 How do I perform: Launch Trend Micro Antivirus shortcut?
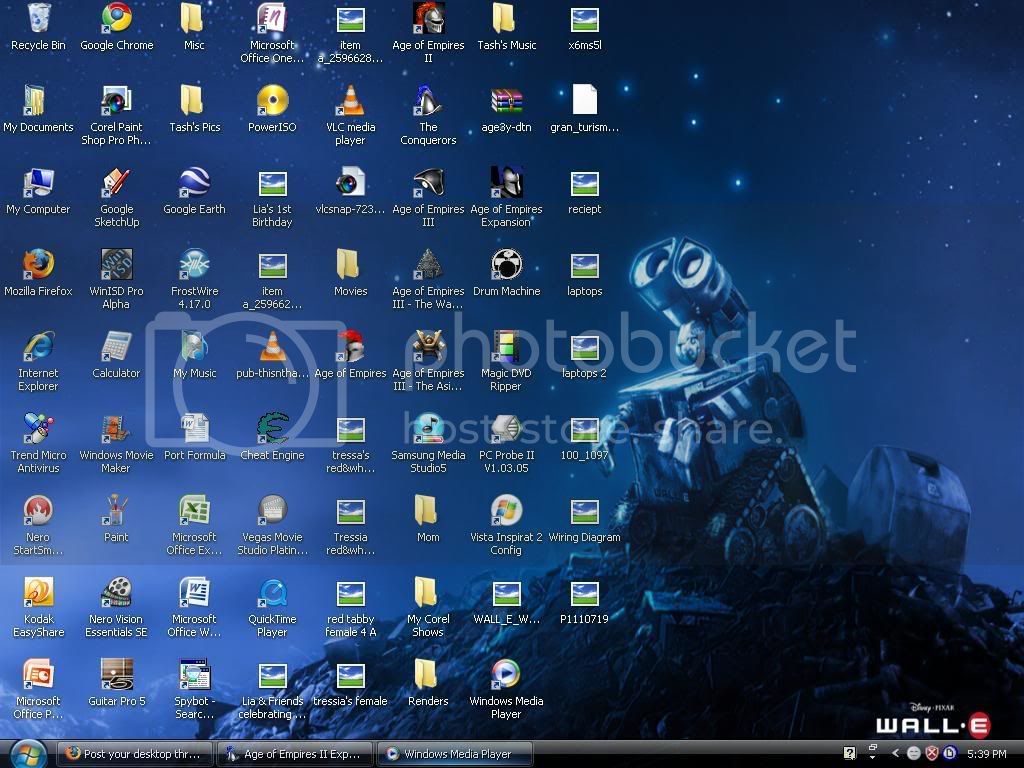coord(39,428)
